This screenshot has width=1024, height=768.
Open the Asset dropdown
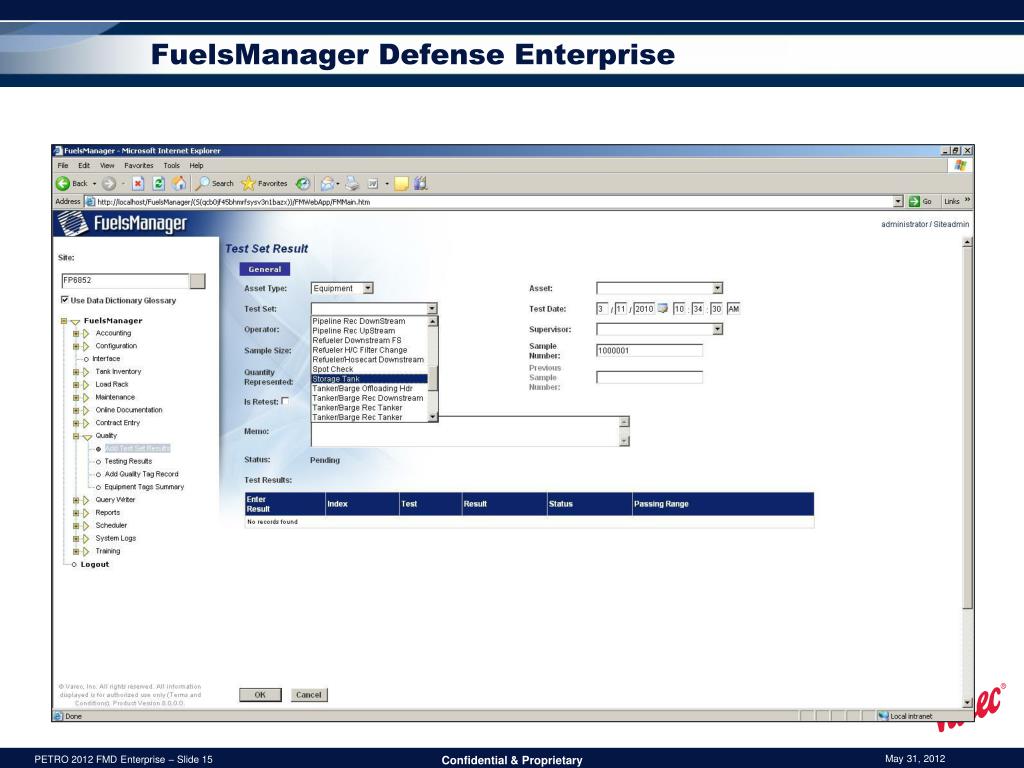coord(718,288)
